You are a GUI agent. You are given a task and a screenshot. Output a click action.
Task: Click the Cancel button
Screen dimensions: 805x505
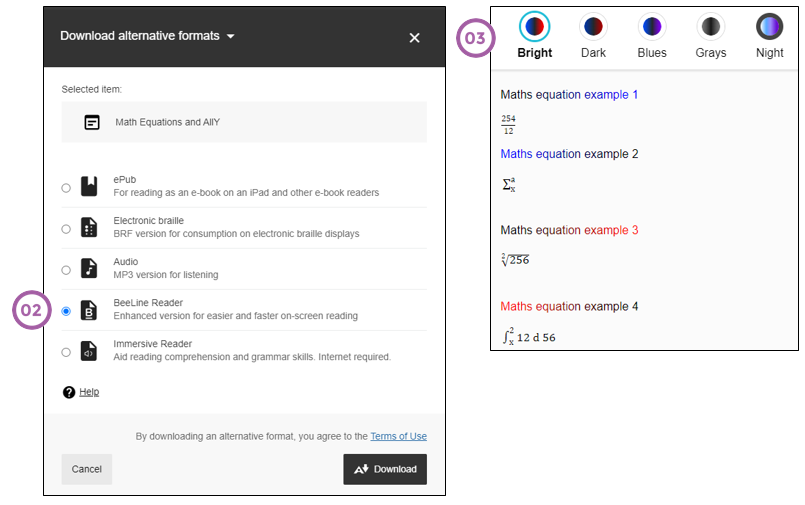[87, 469]
